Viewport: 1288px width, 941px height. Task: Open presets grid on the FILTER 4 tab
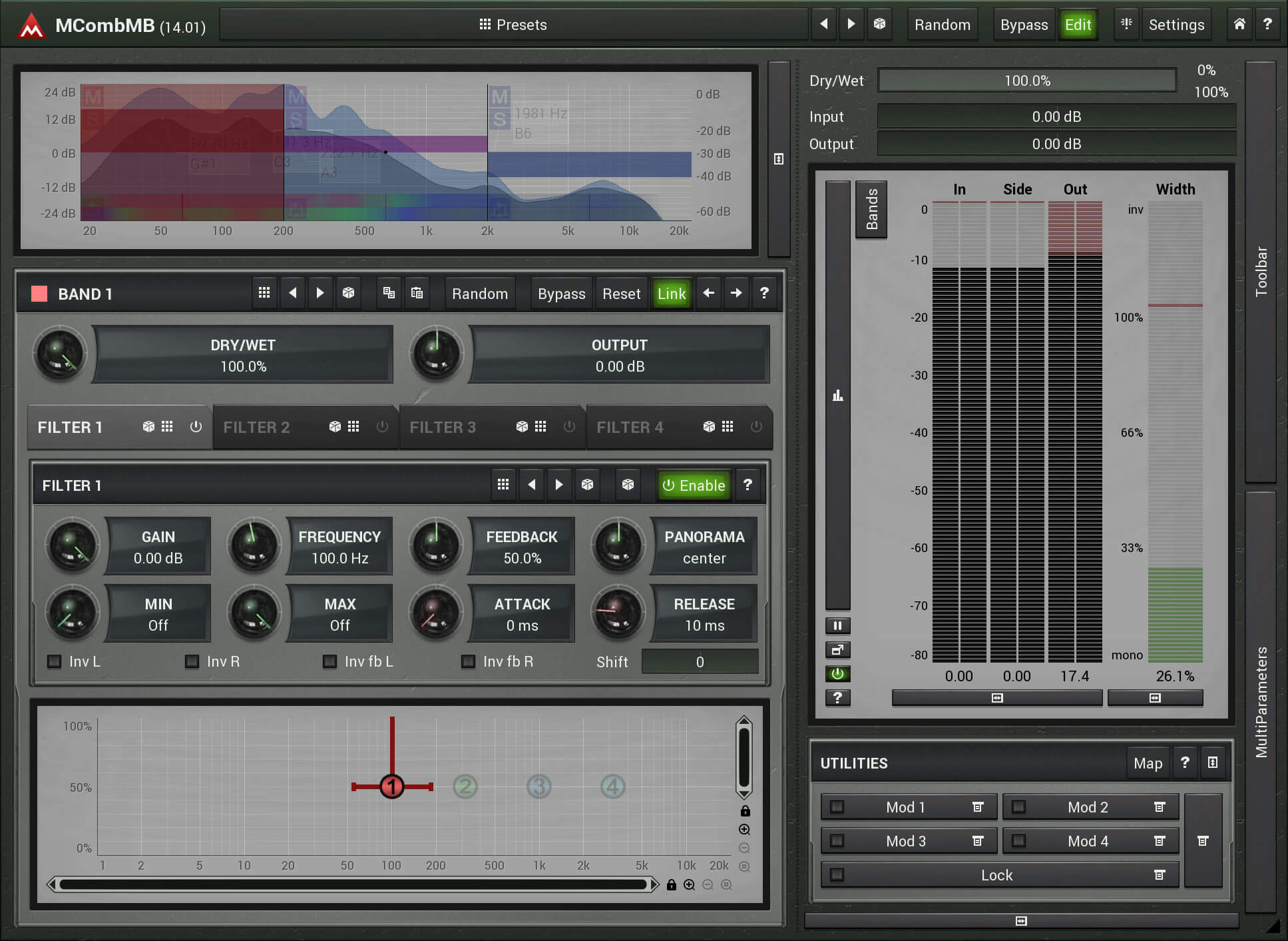728,426
